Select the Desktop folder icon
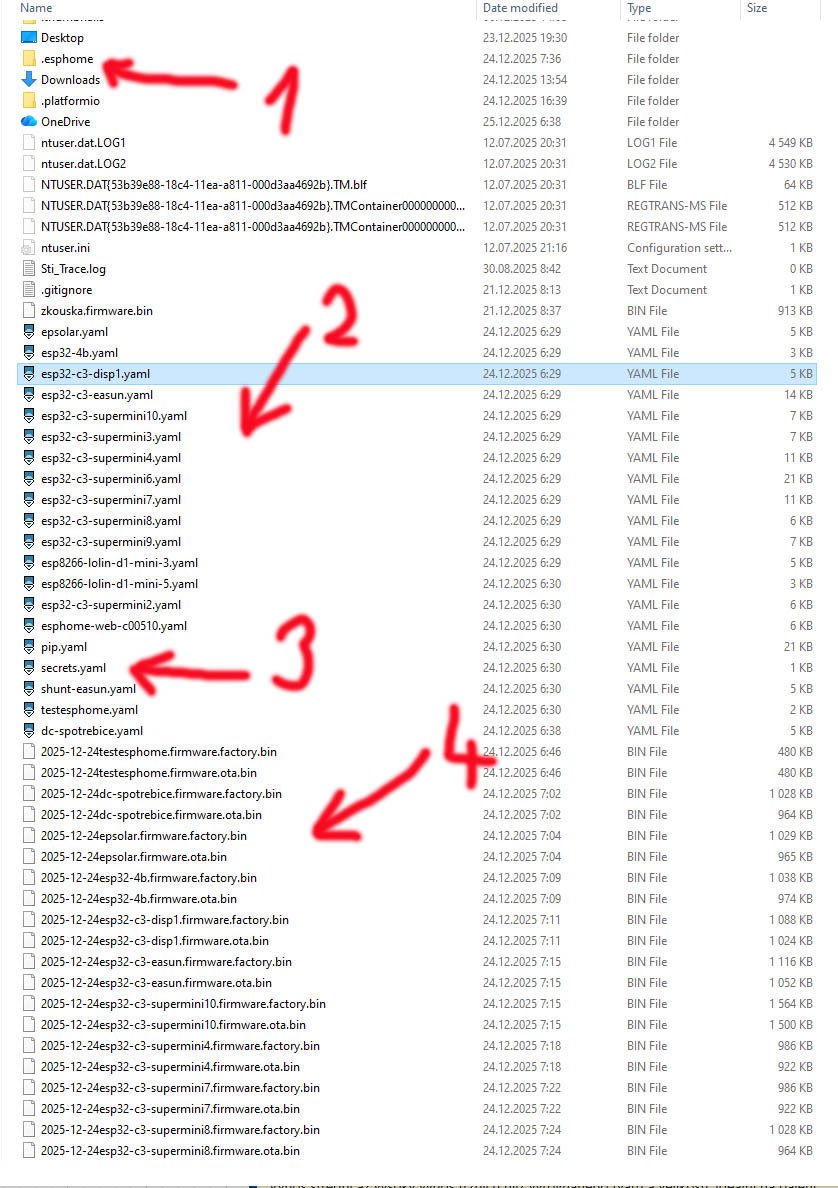This screenshot has width=838, height=1188. [29, 37]
